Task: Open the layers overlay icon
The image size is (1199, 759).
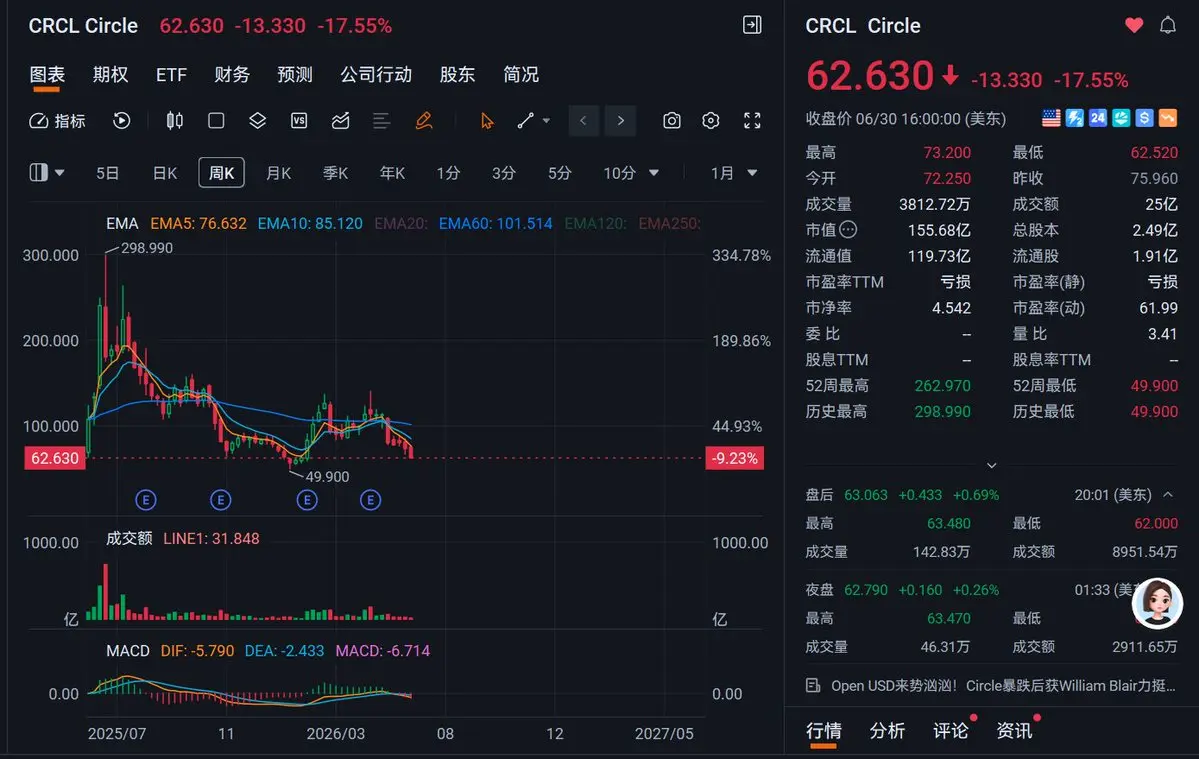Action: (258, 121)
